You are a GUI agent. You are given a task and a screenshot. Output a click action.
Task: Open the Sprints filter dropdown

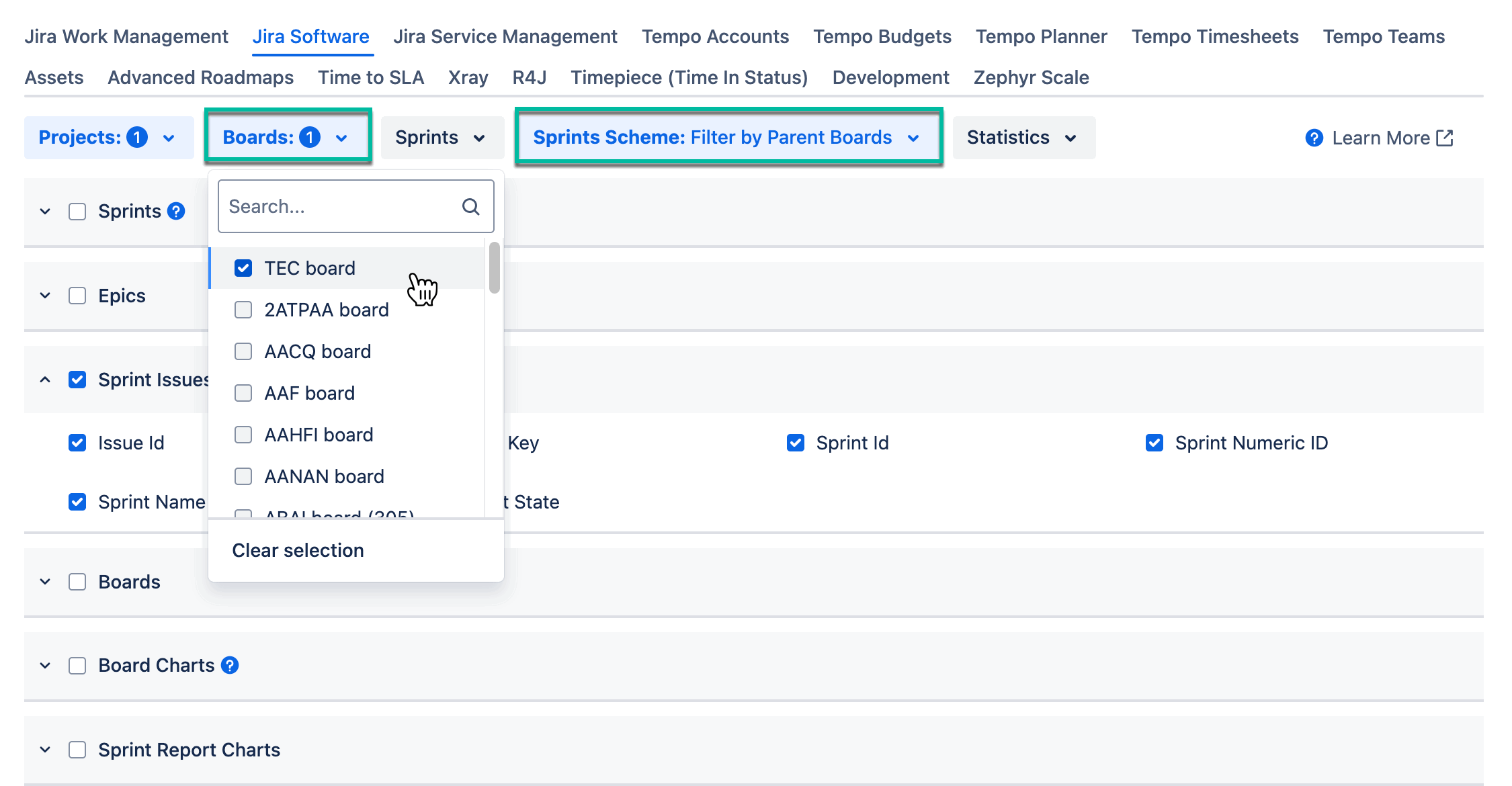click(x=442, y=137)
